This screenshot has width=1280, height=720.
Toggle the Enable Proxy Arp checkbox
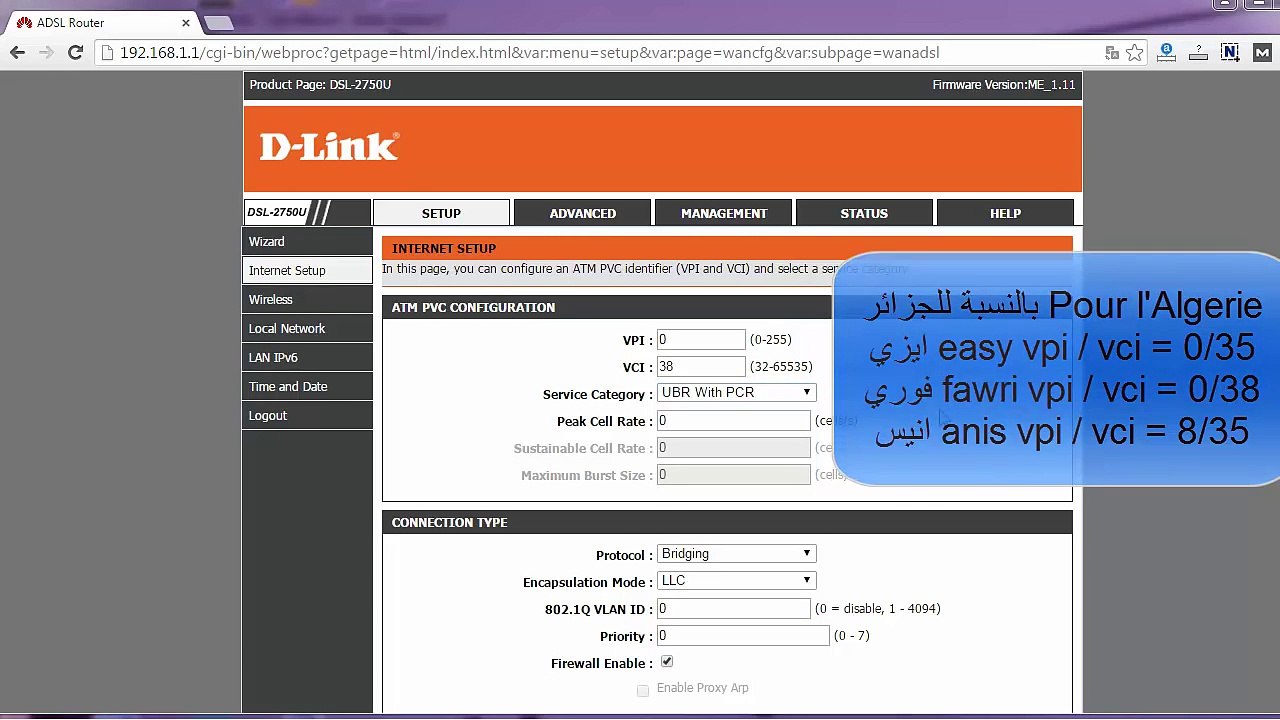click(643, 690)
